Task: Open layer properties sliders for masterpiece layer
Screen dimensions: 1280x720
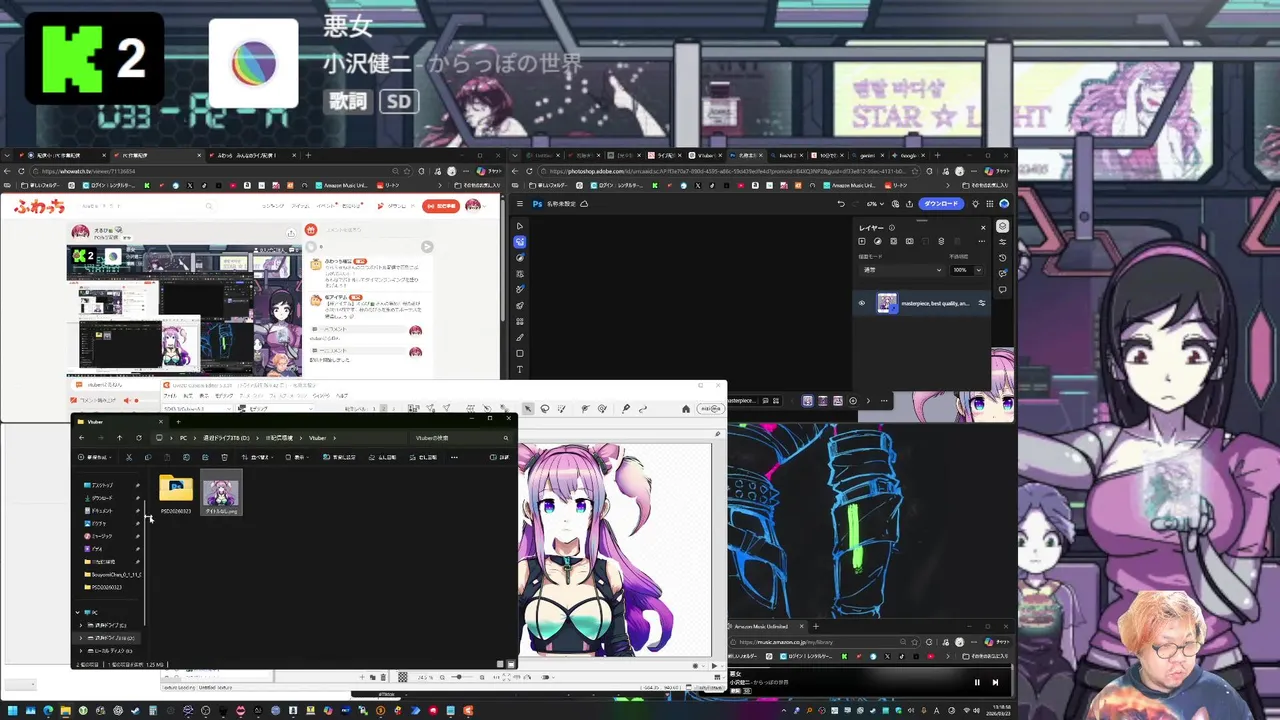Action: click(x=981, y=303)
